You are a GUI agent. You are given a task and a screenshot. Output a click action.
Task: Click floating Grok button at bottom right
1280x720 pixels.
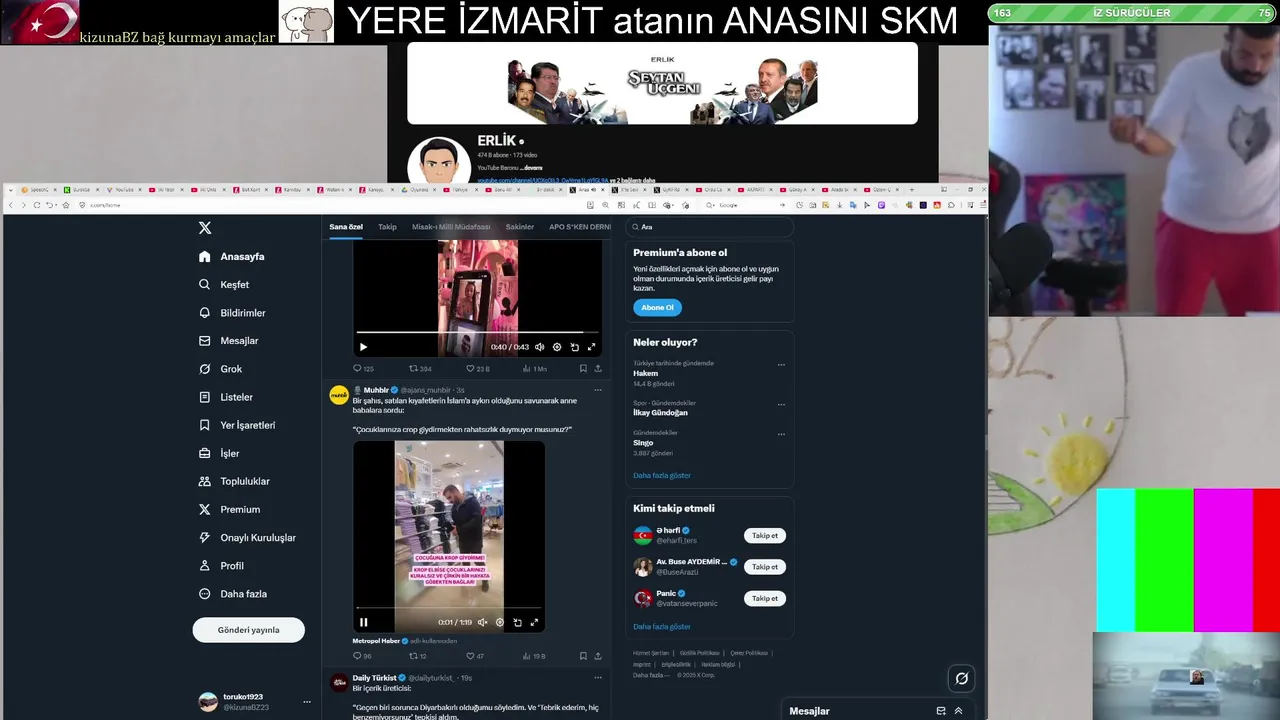(961, 678)
